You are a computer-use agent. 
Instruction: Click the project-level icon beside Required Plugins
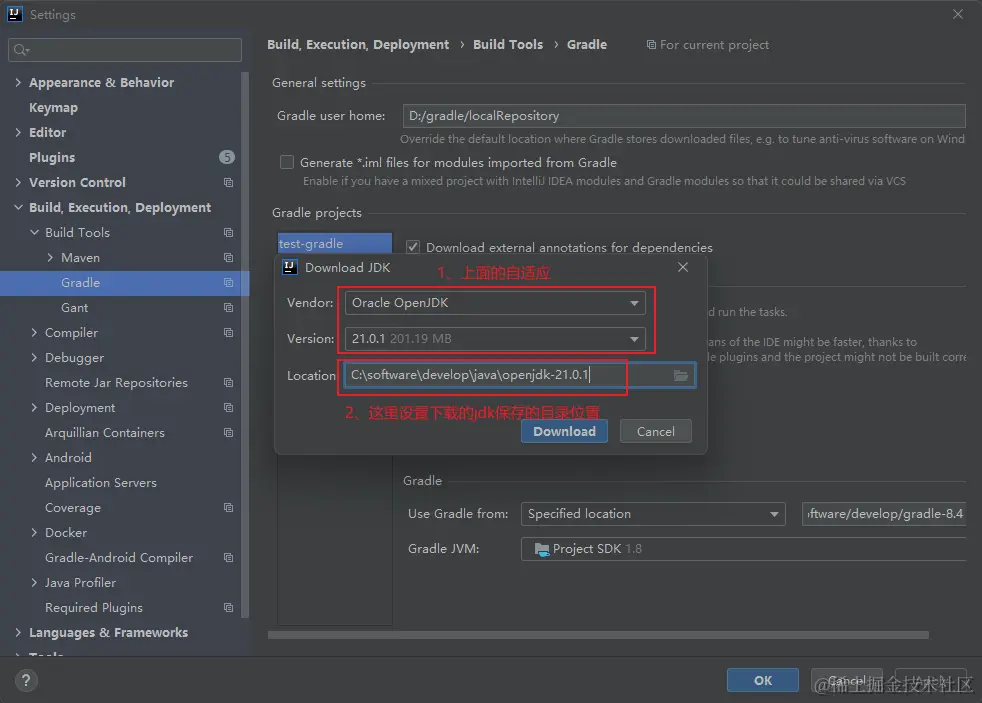point(229,608)
